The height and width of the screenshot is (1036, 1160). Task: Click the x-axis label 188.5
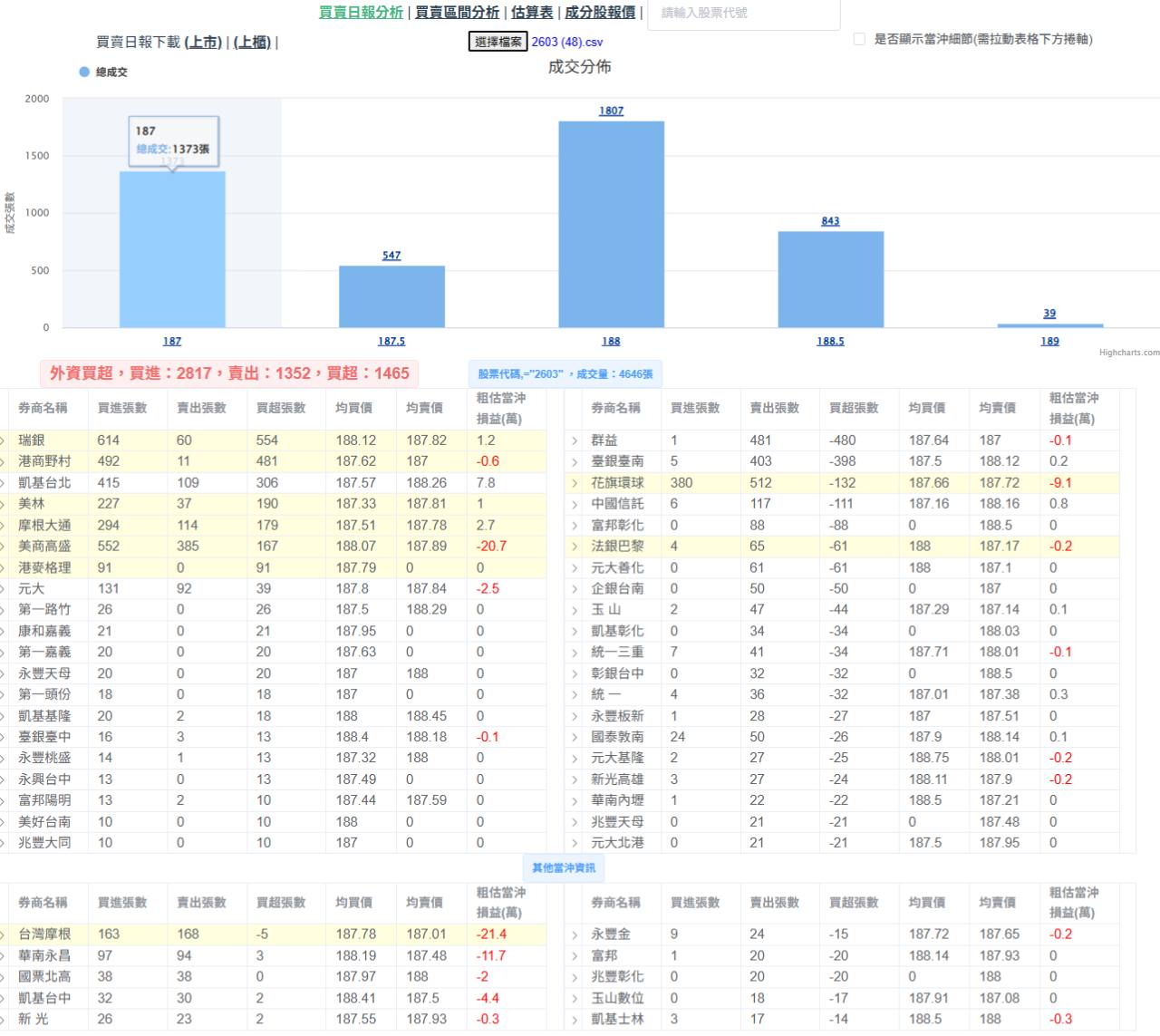tap(830, 342)
